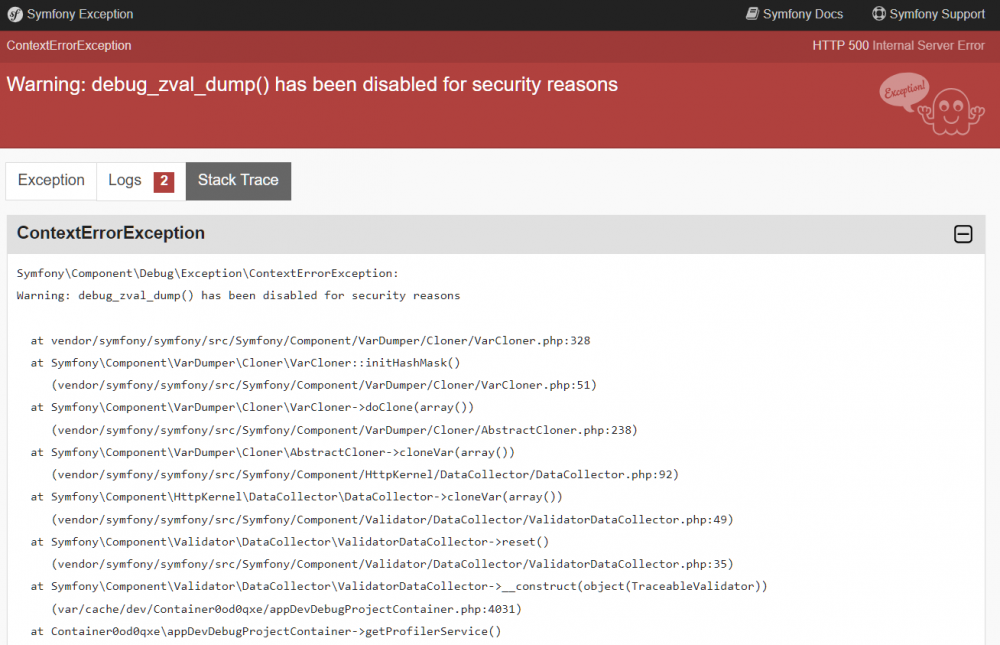Open the Symfony Docs link
1000x645 pixels.
pos(802,14)
